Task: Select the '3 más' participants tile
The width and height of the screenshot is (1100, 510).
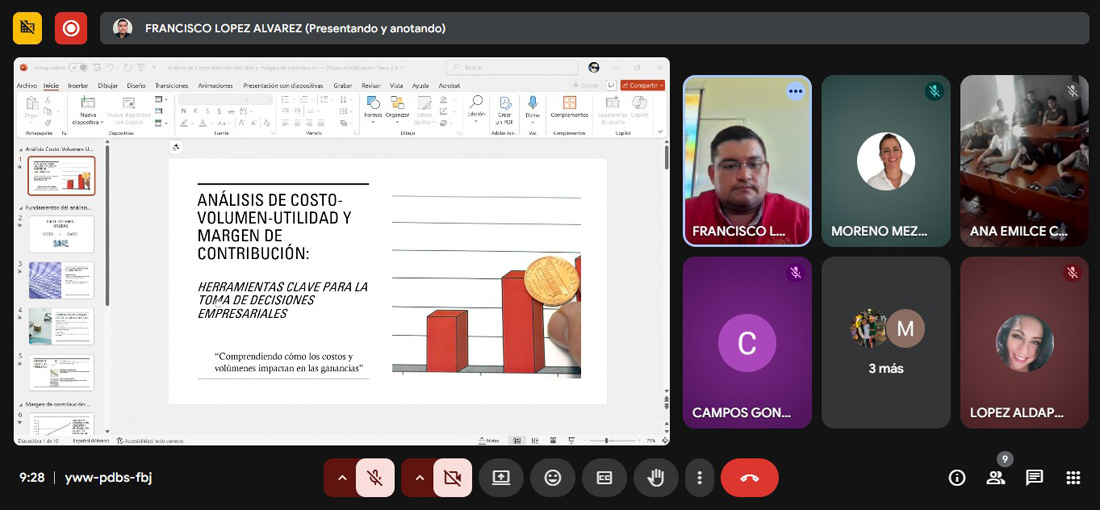Action: (886, 342)
